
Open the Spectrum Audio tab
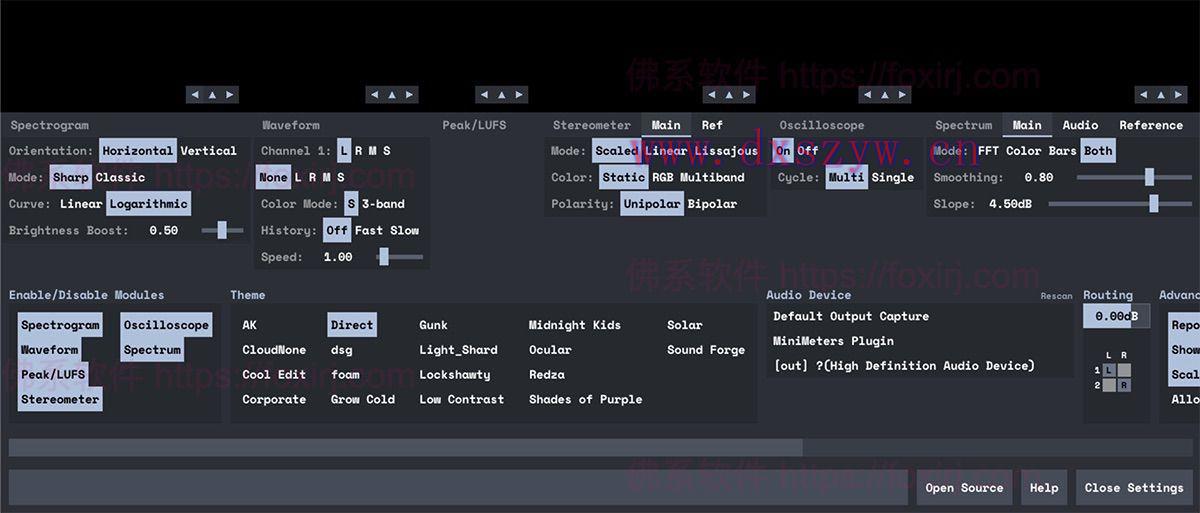pos(1080,125)
